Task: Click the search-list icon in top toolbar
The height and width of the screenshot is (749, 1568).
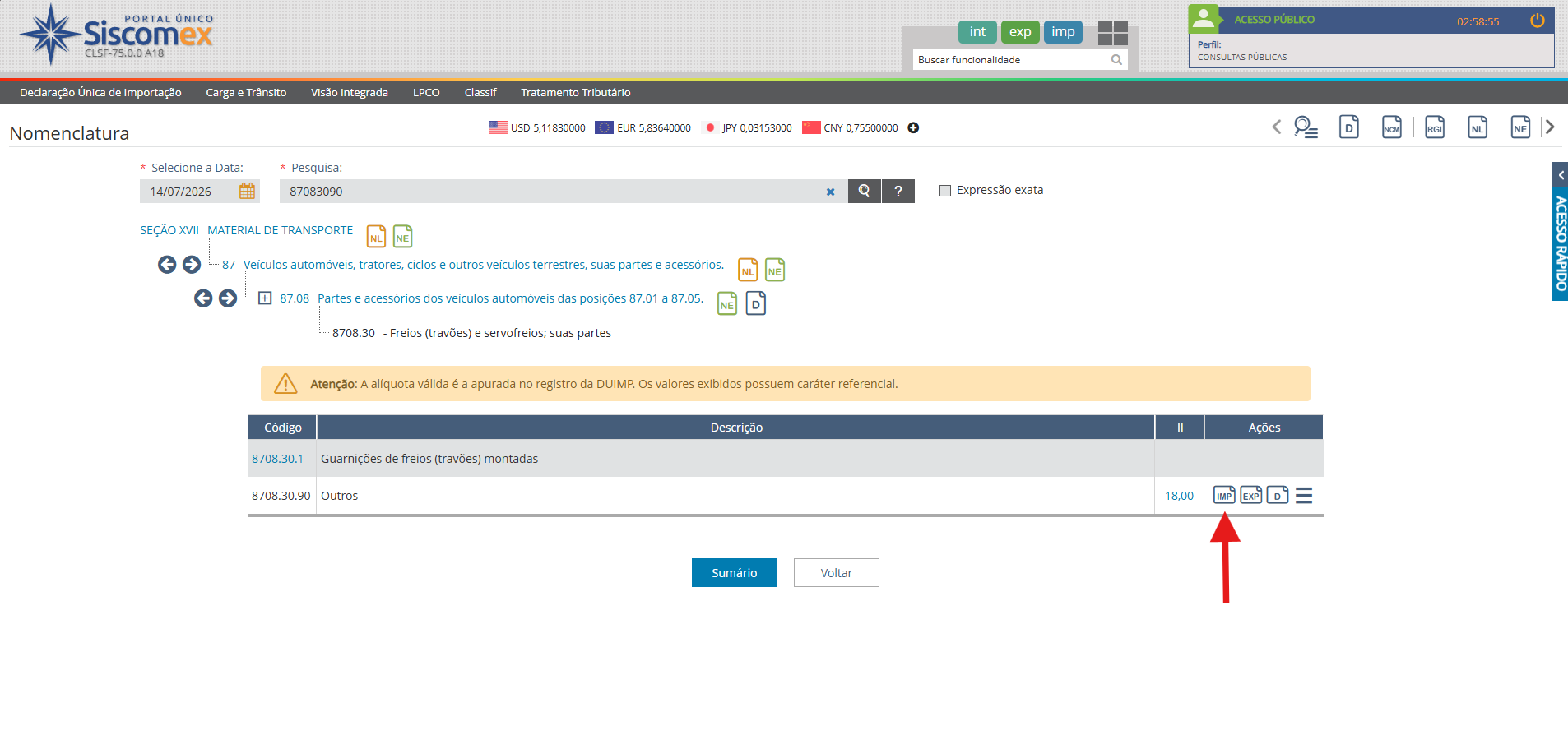Action: pyautogui.click(x=1306, y=127)
